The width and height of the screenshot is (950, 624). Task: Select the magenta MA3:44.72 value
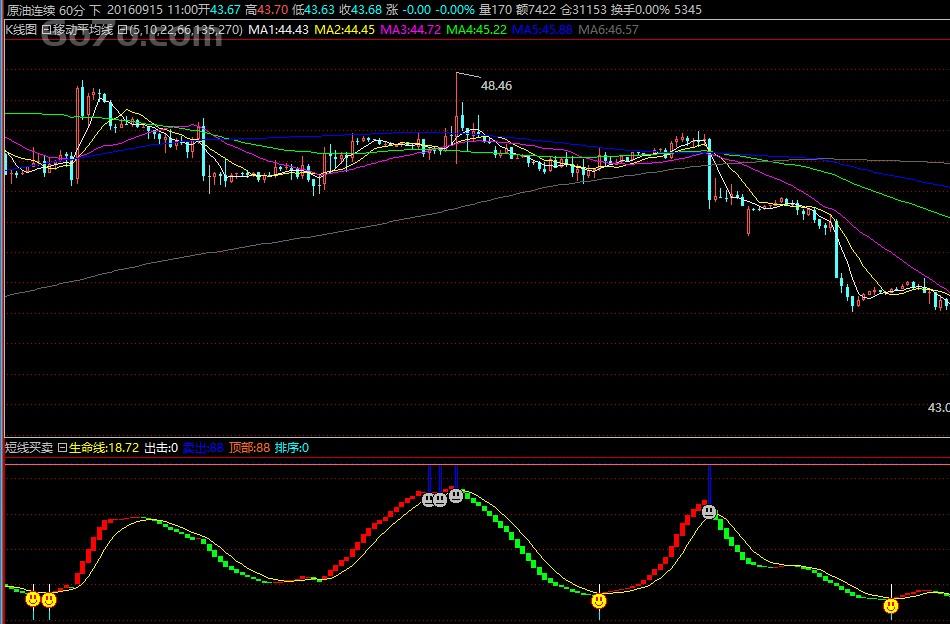(411, 29)
